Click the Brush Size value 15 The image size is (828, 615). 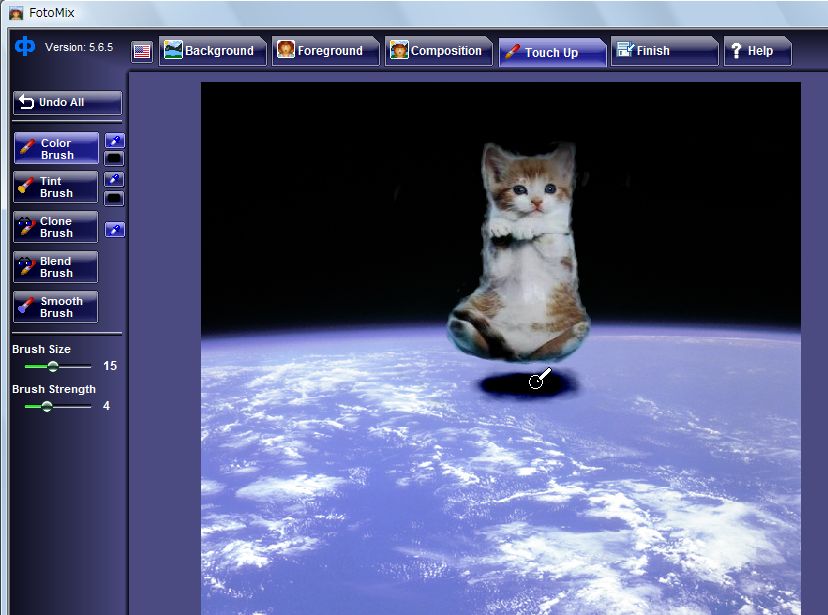point(110,366)
